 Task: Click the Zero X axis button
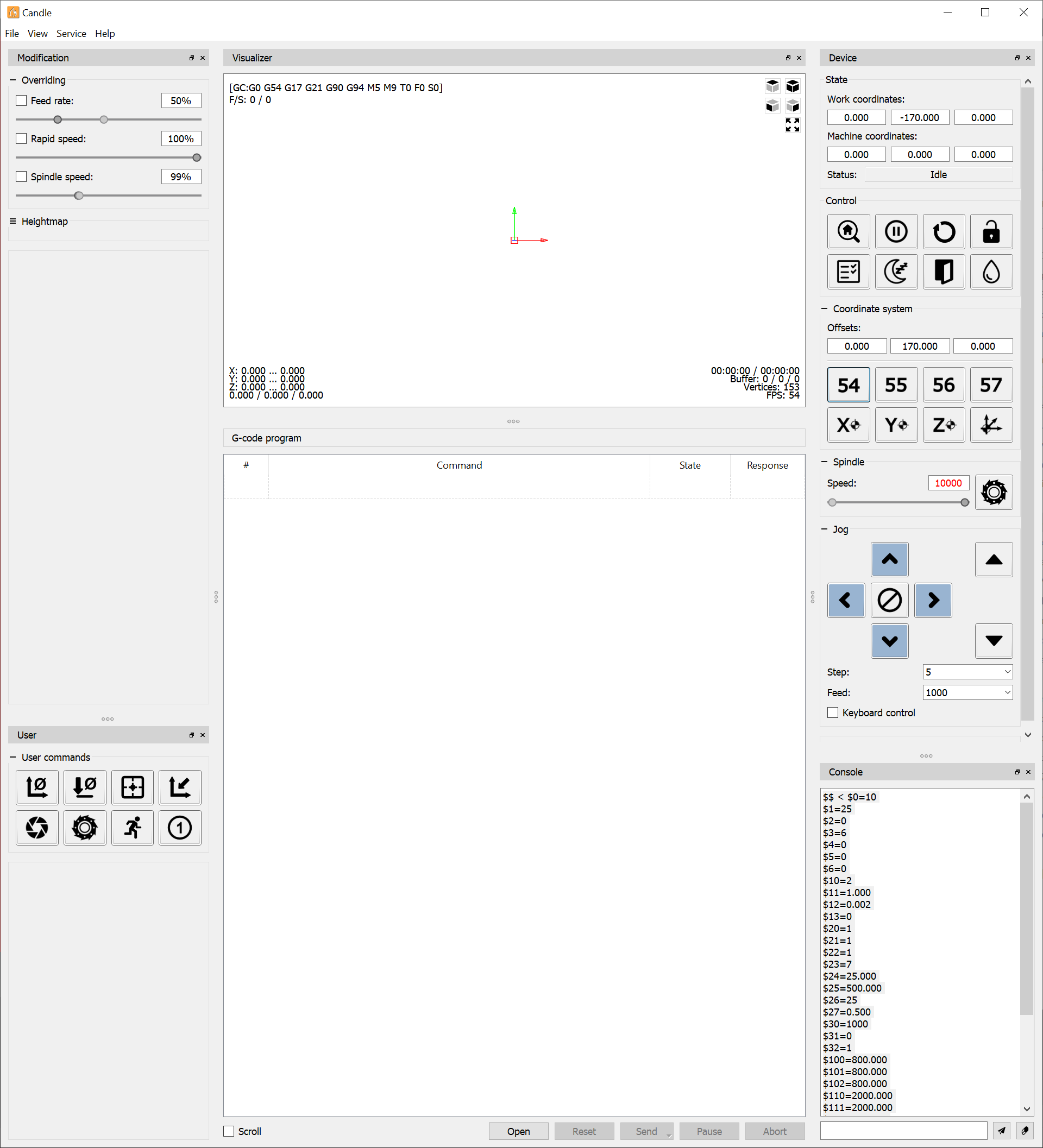point(848,425)
